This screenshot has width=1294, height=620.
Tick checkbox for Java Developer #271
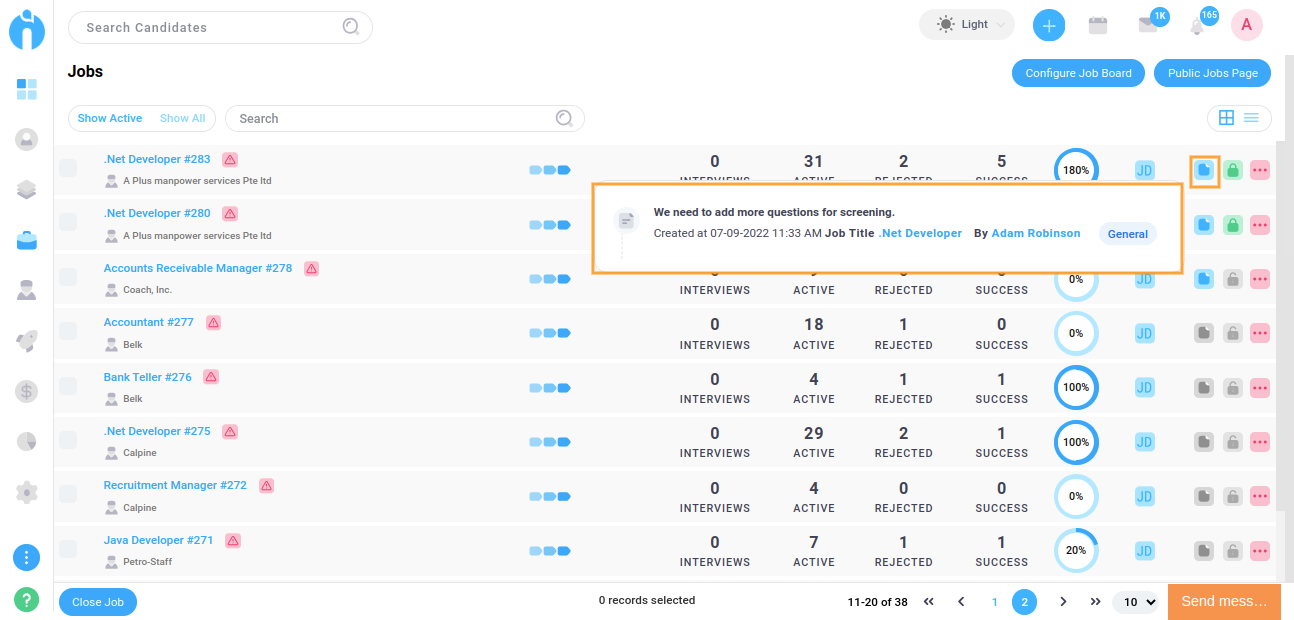click(x=68, y=549)
